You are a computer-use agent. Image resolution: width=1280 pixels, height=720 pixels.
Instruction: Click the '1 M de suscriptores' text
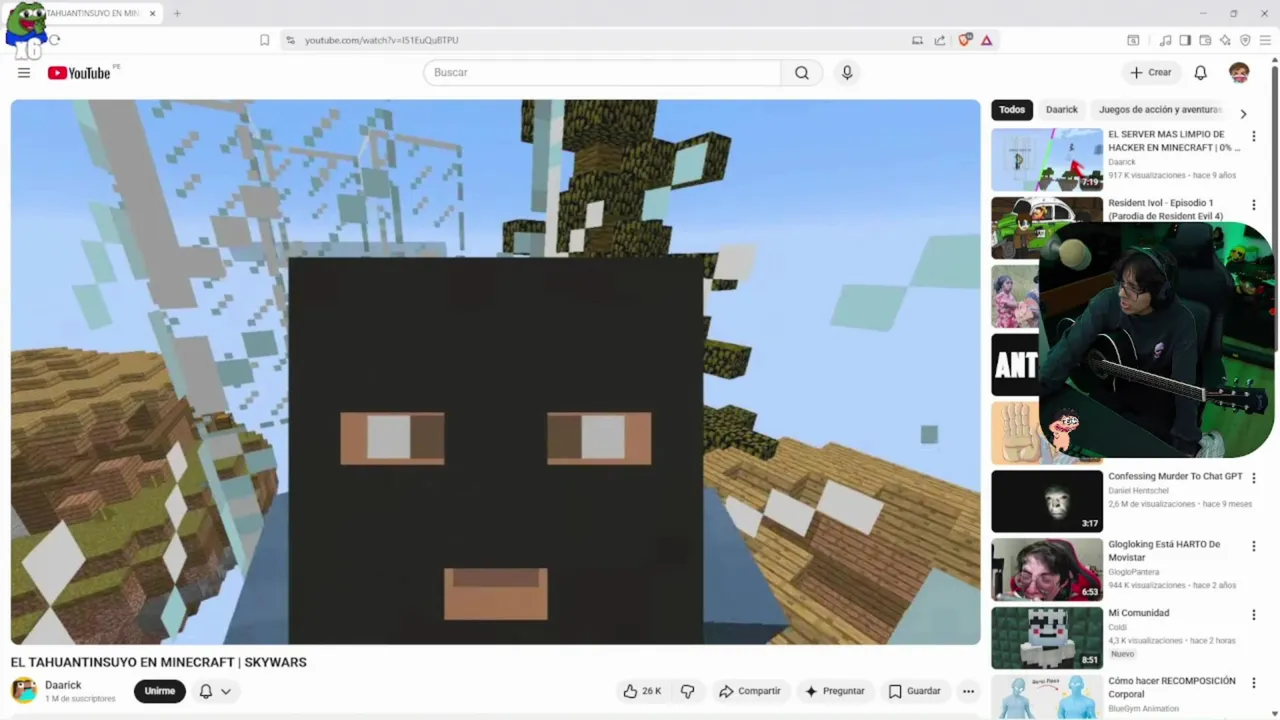point(80,699)
